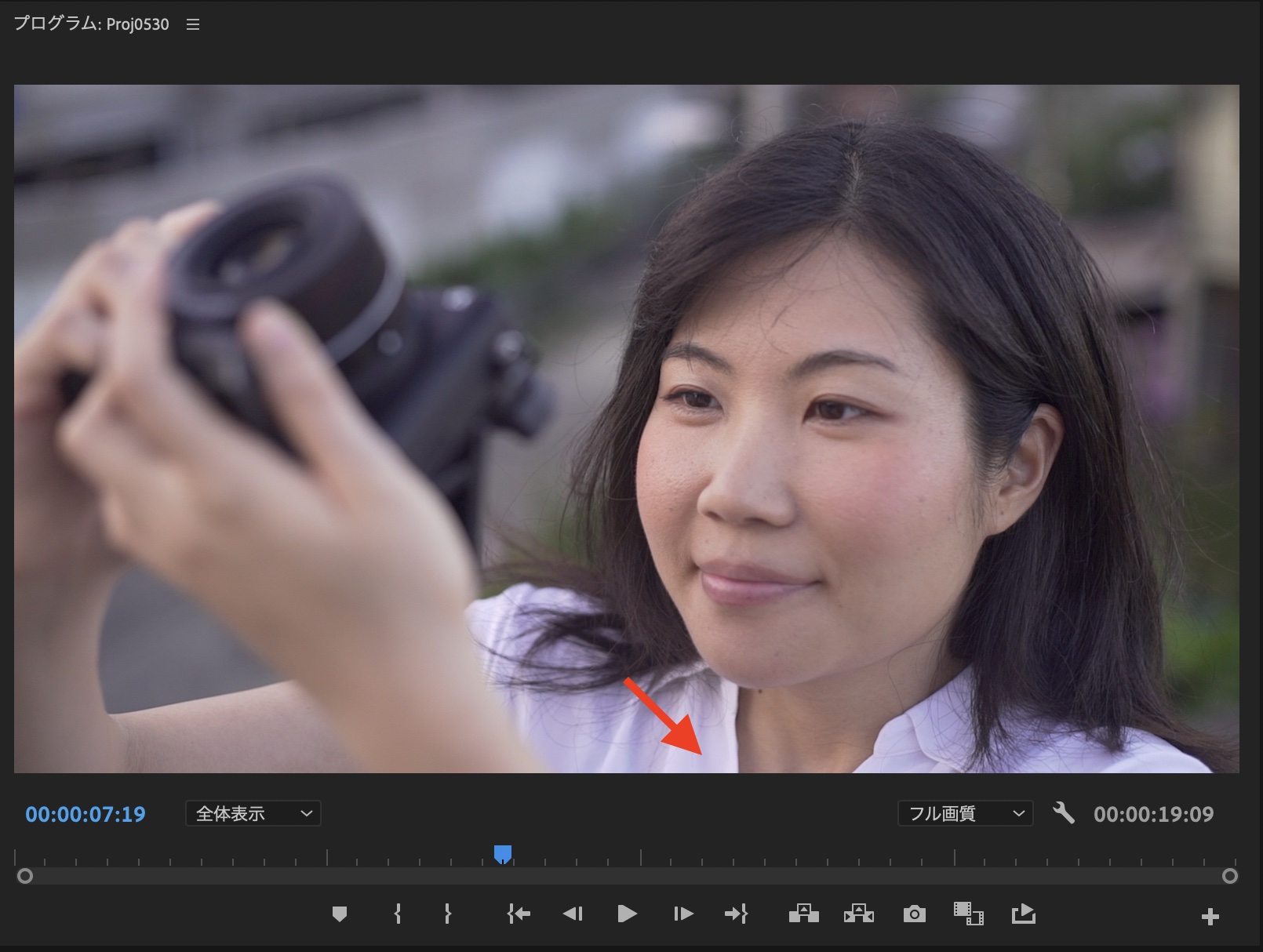This screenshot has height=952, width=1263.
Task: Add a marker with the marker icon
Action: coord(340,914)
